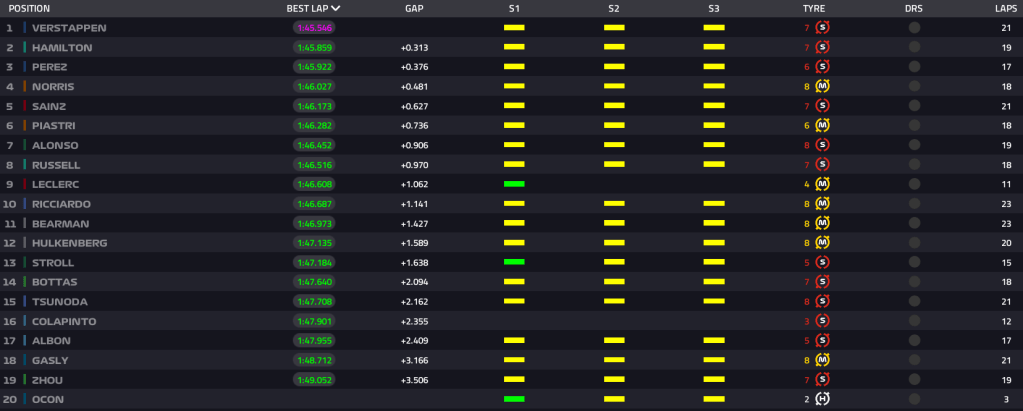Click Zhou's soft tyre icon
Screen dimensions: 1023x411
point(823,380)
